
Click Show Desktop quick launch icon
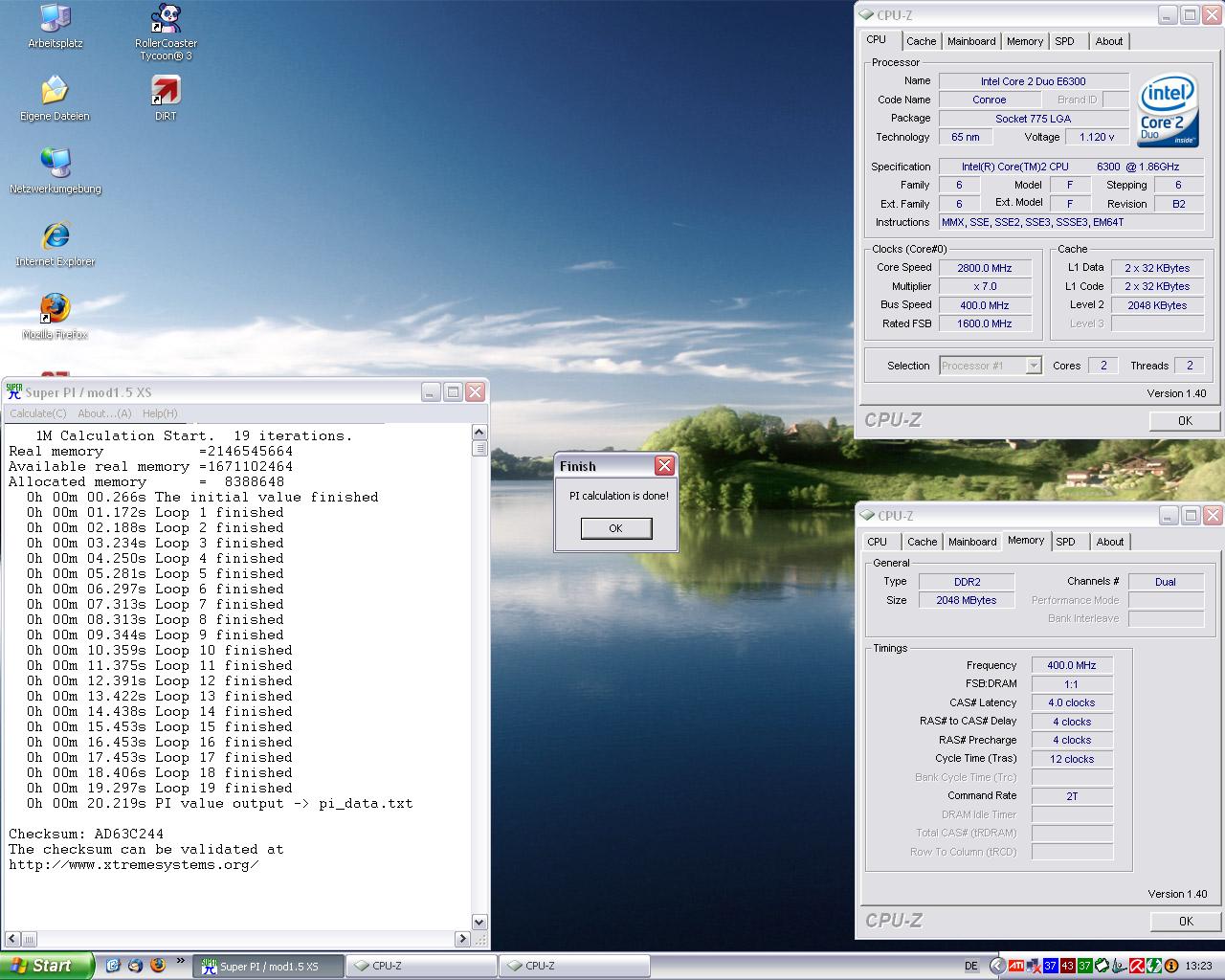tap(113, 966)
